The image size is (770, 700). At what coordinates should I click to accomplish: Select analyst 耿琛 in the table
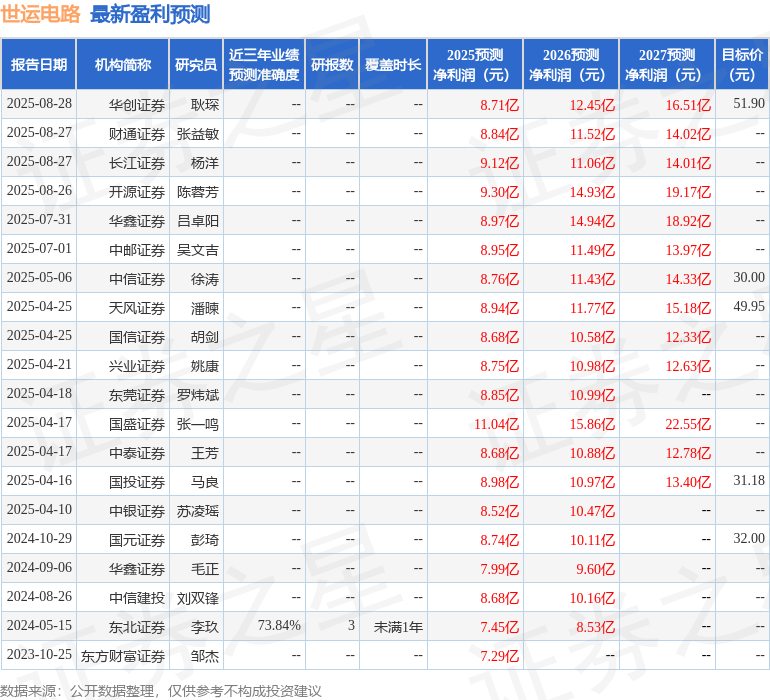coord(204,104)
